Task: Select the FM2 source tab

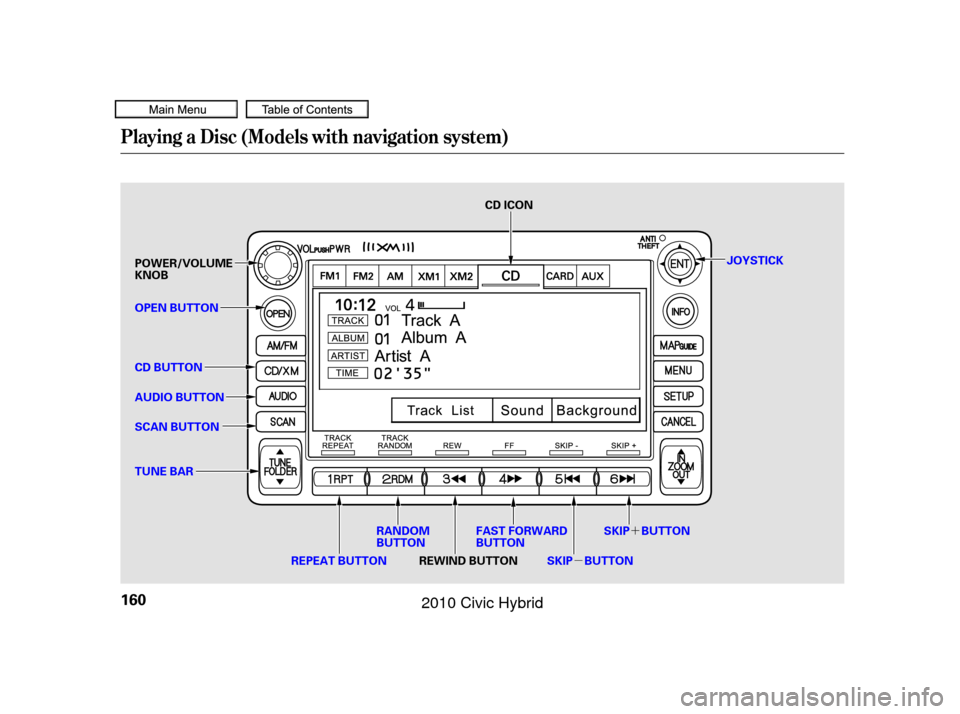Action: coord(363,276)
